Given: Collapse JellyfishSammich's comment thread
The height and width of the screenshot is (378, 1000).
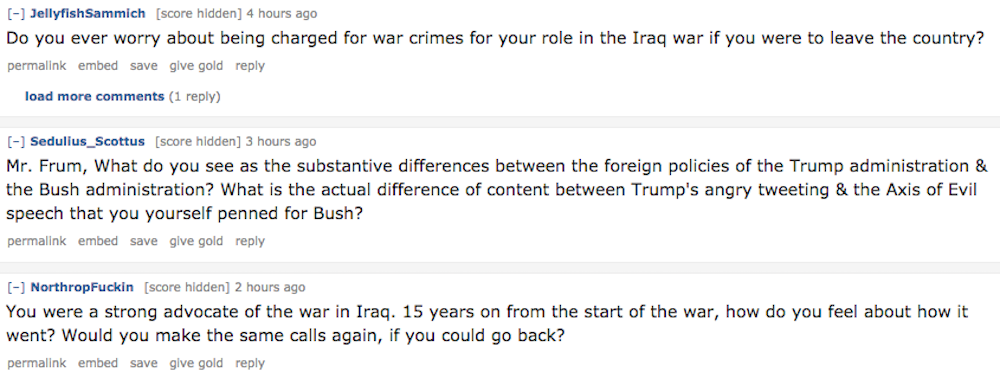Looking at the screenshot, I should (x=16, y=13).
